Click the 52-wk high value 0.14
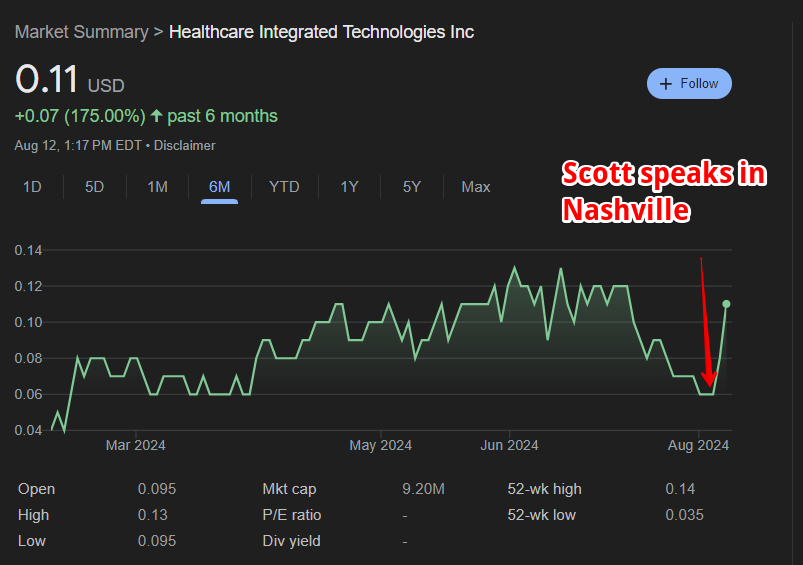 [x=680, y=489]
